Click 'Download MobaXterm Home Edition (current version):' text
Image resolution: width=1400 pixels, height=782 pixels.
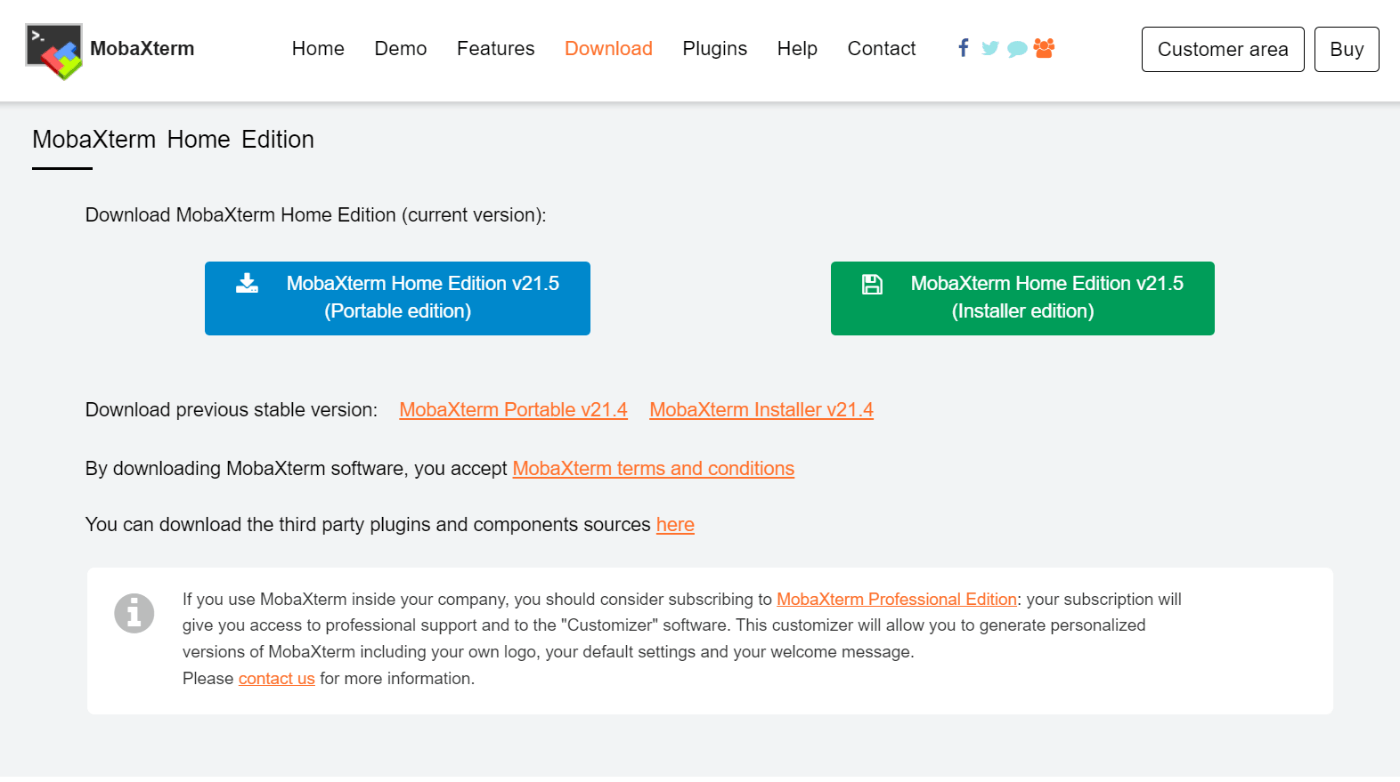316,215
